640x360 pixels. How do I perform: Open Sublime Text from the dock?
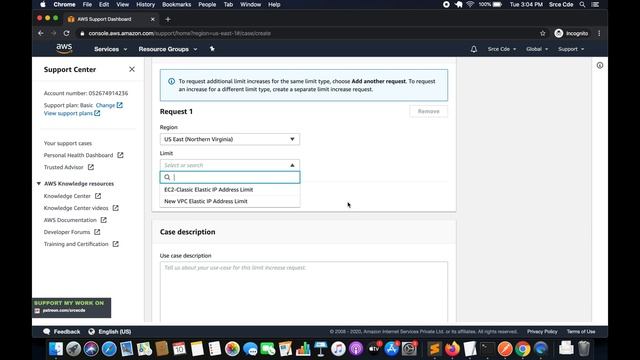[x=435, y=349]
